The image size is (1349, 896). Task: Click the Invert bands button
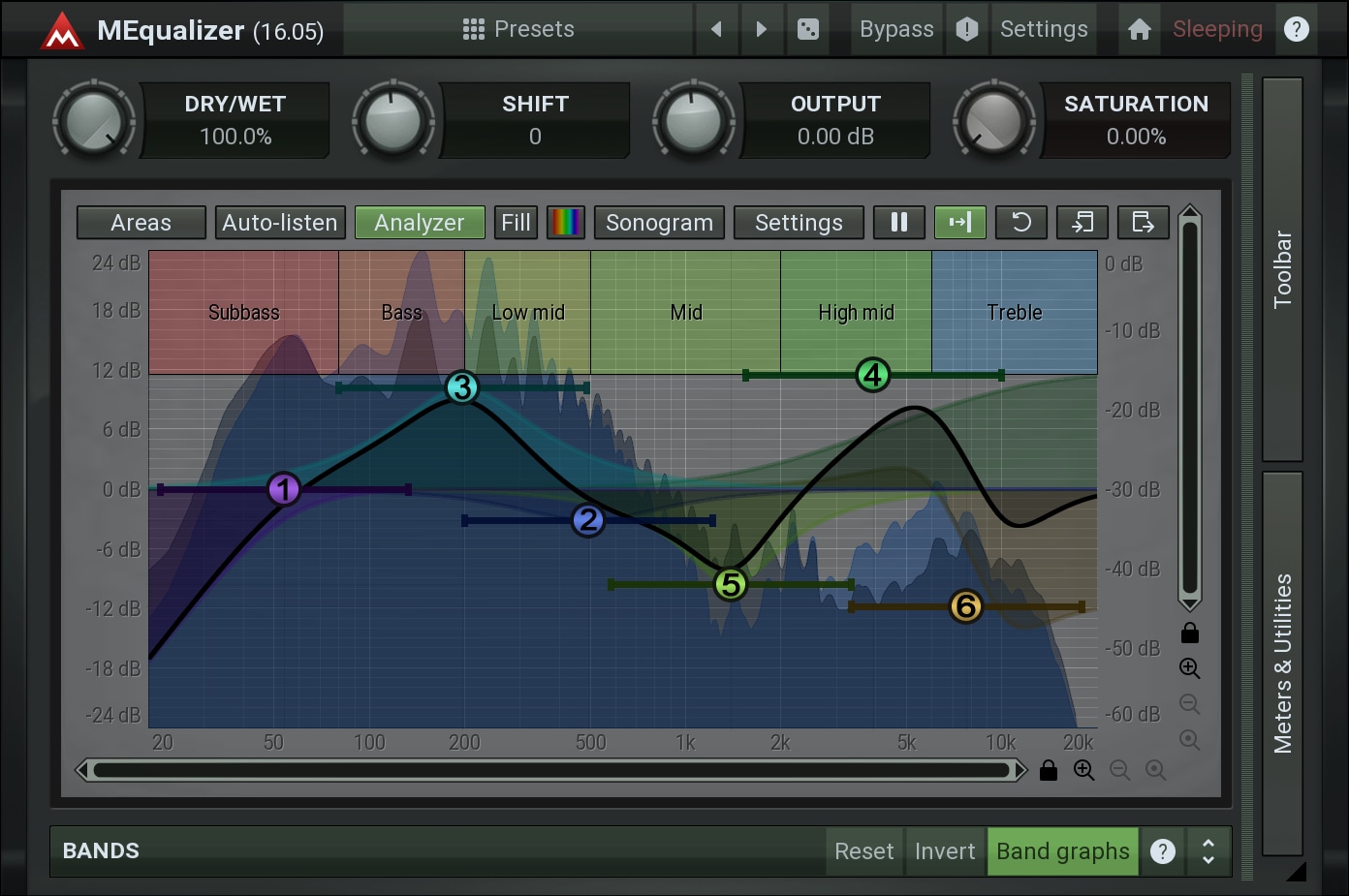tap(945, 851)
